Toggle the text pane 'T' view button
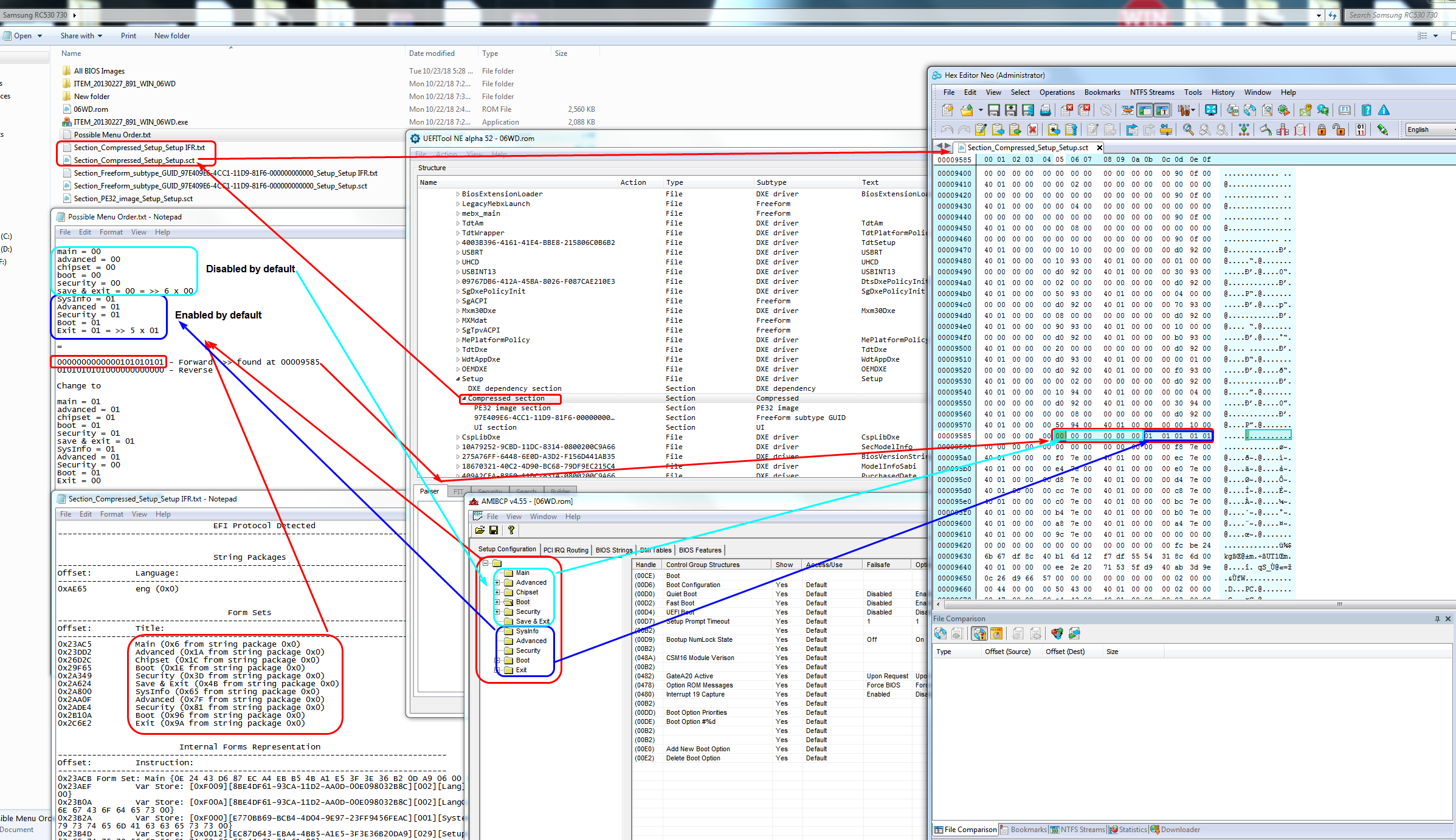 (1162, 110)
